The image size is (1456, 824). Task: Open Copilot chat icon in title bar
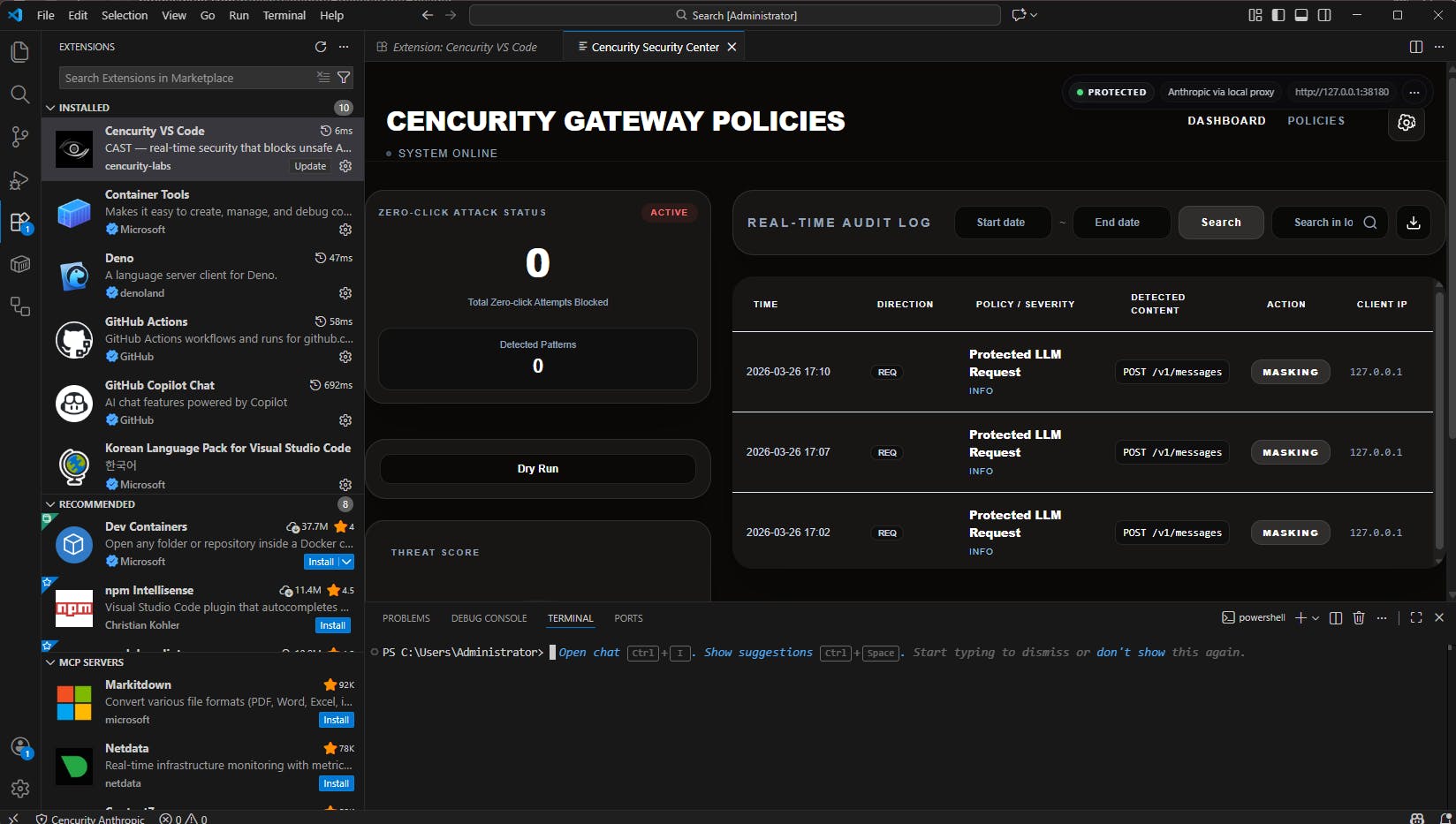point(1019,15)
